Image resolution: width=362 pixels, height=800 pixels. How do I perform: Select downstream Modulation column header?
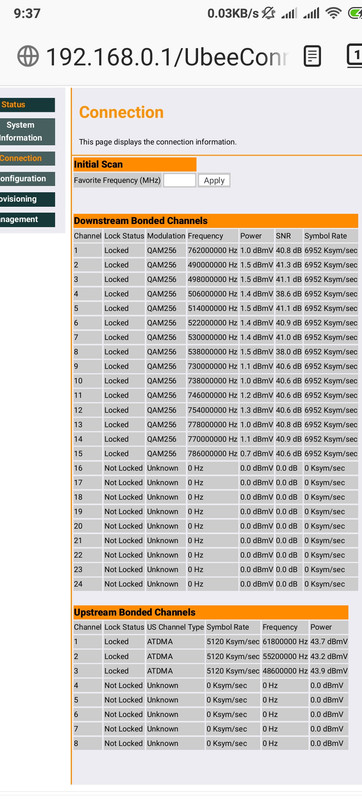point(166,236)
